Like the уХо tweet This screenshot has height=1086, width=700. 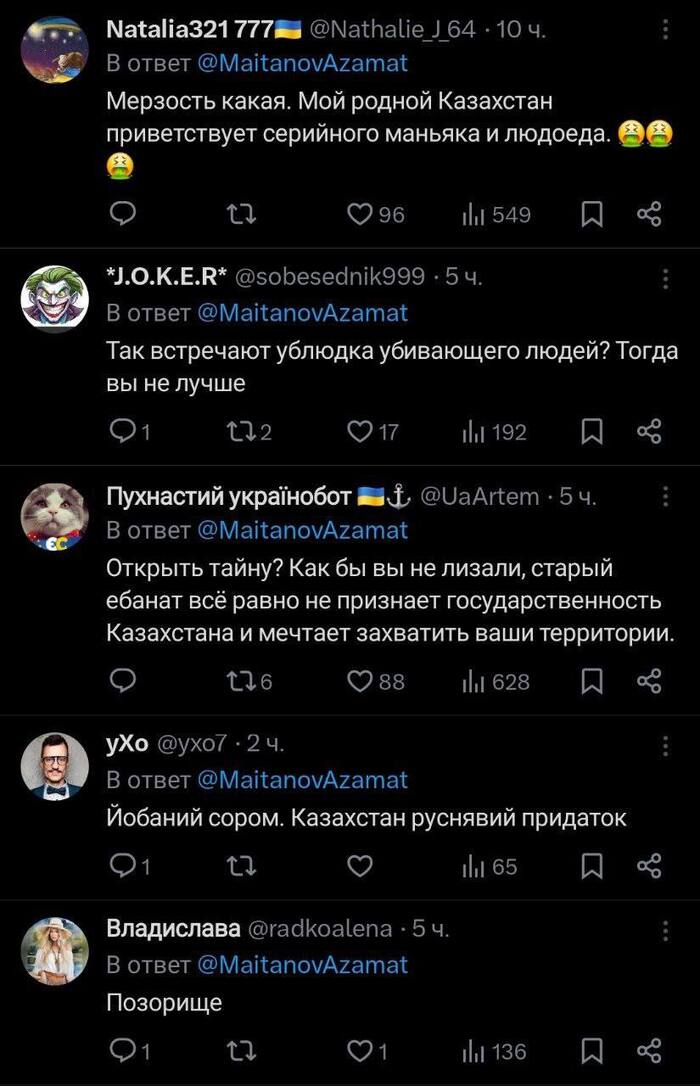(359, 866)
